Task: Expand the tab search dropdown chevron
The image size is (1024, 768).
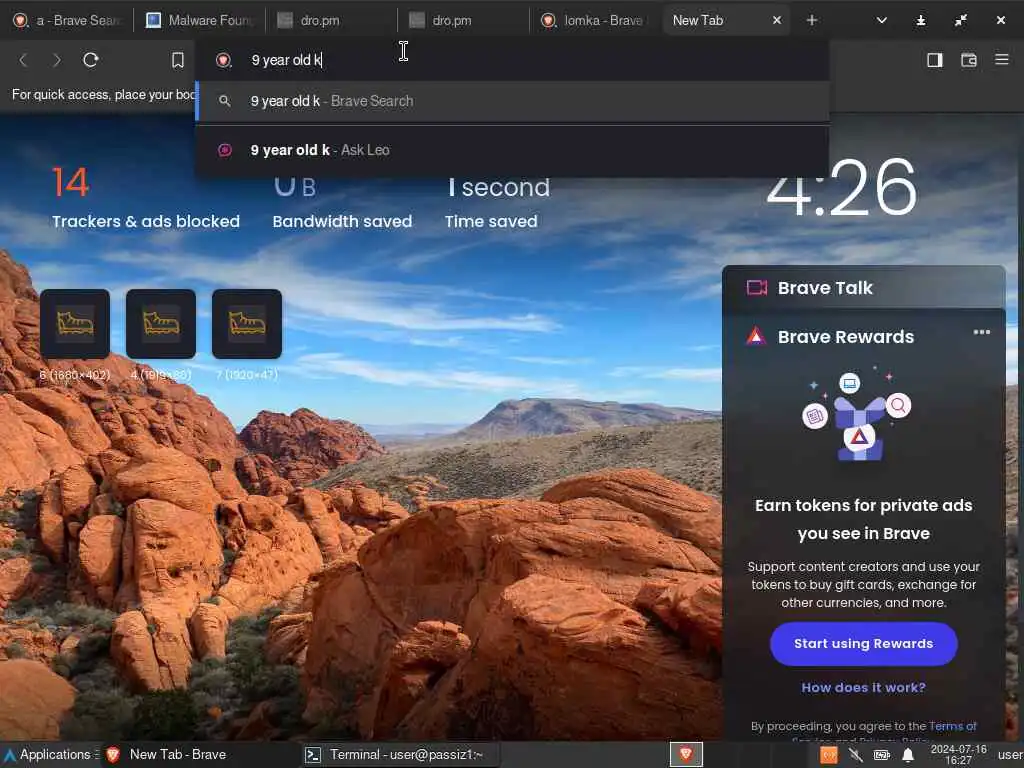Action: click(882, 20)
